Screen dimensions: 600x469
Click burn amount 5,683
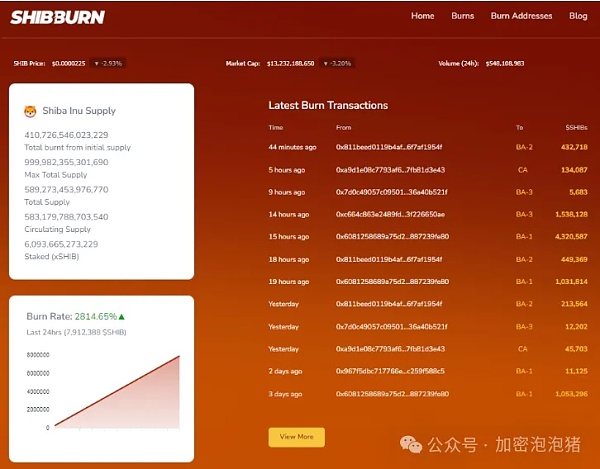pos(578,192)
